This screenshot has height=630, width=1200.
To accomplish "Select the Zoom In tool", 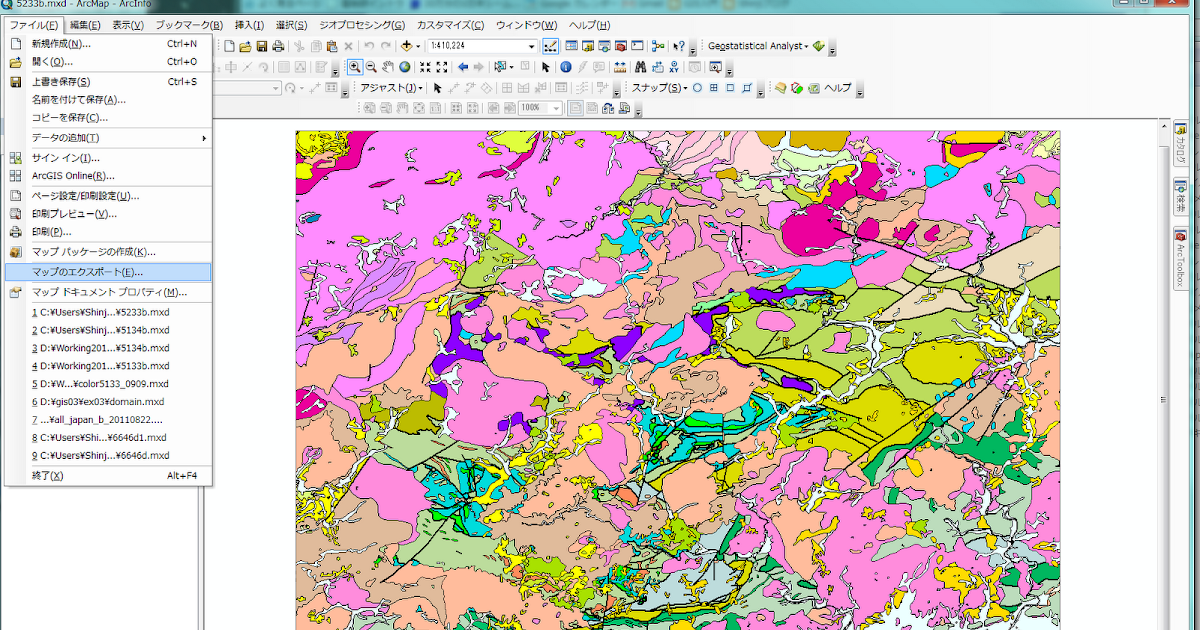I will [x=355, y=67].
